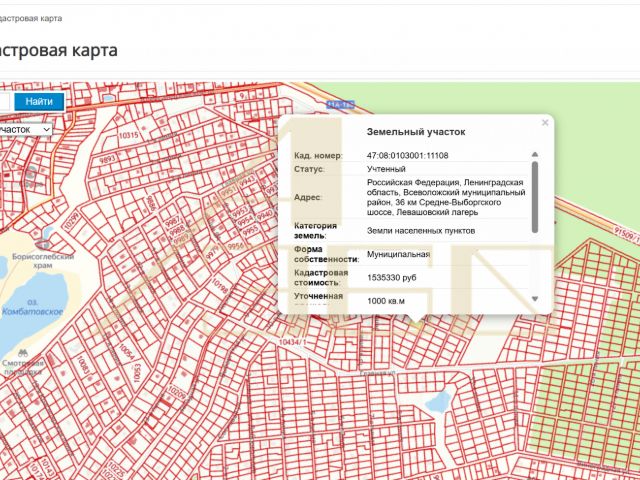Click the popup vertical scrollbar thumb
Viewport: 640px width, 480px height.
[535, 198]
